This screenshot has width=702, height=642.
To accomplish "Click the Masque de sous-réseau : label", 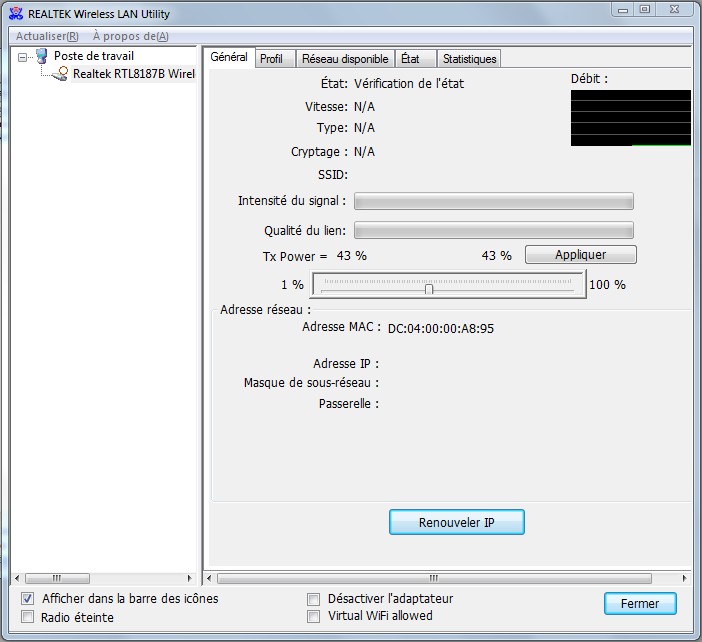I will pyautogui.click(x=311, y=383).
